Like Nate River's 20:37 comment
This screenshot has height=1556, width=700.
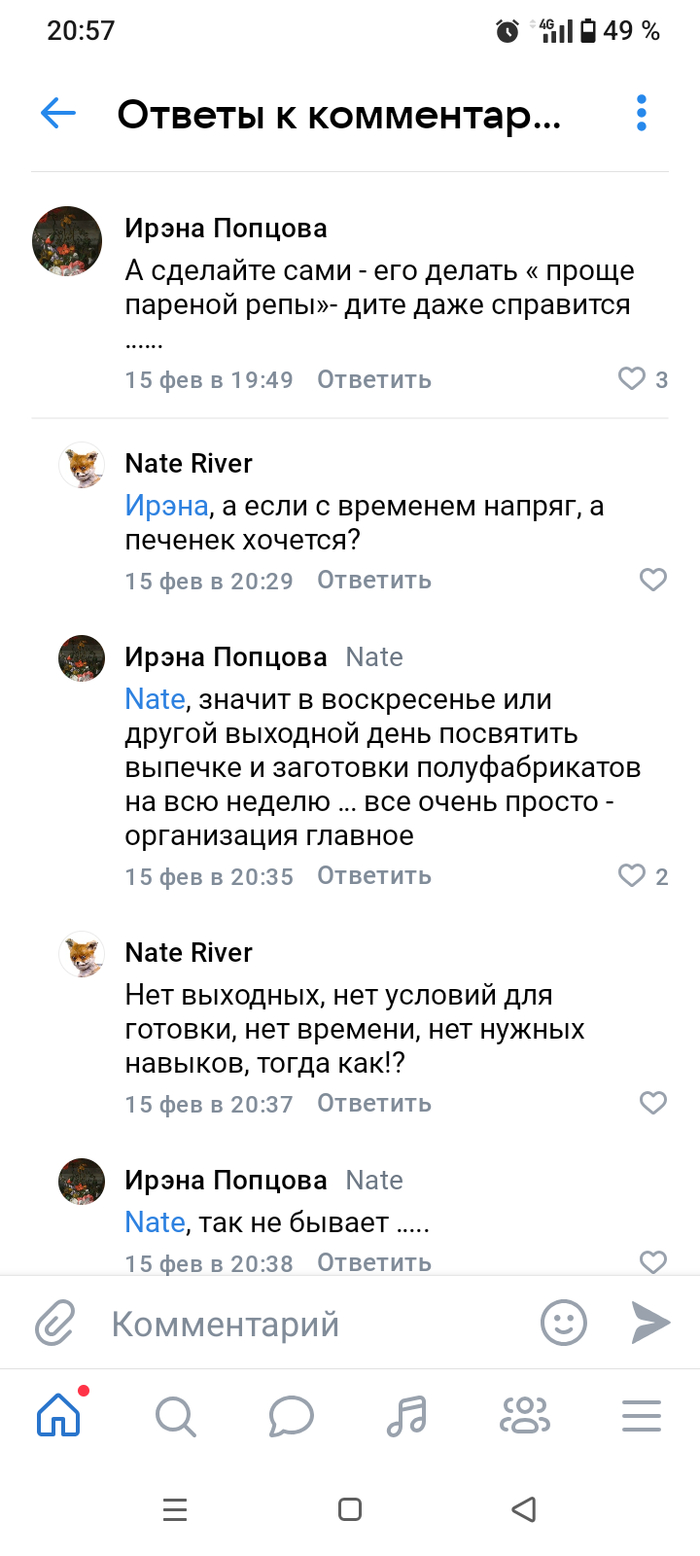click(x=653, y=1103)
